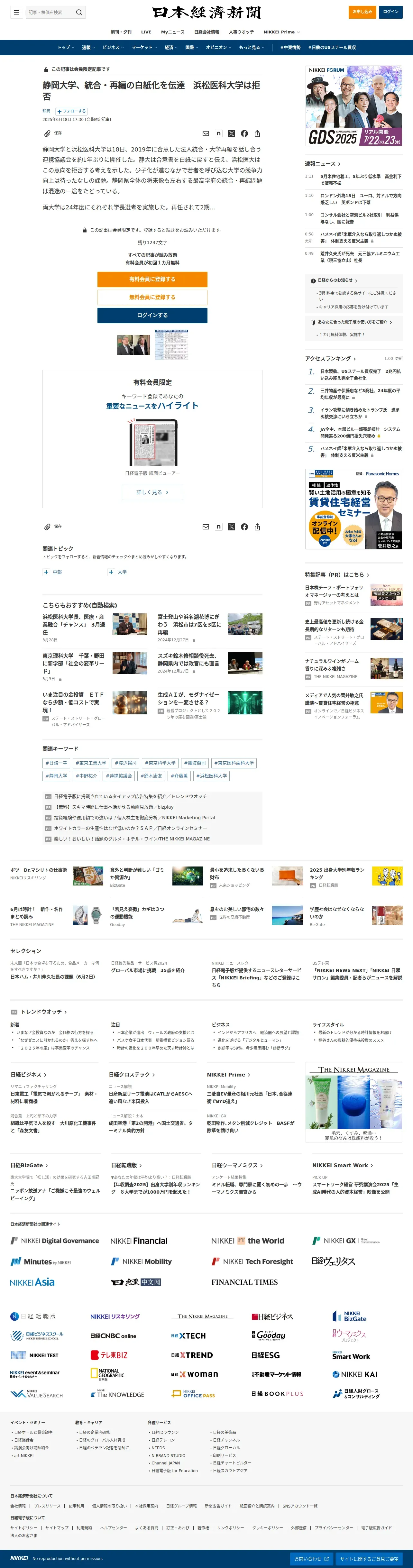Viewport: 413px width, 1568px height.
Task: Save the article with the top clip icon
Action: [48, 133]
